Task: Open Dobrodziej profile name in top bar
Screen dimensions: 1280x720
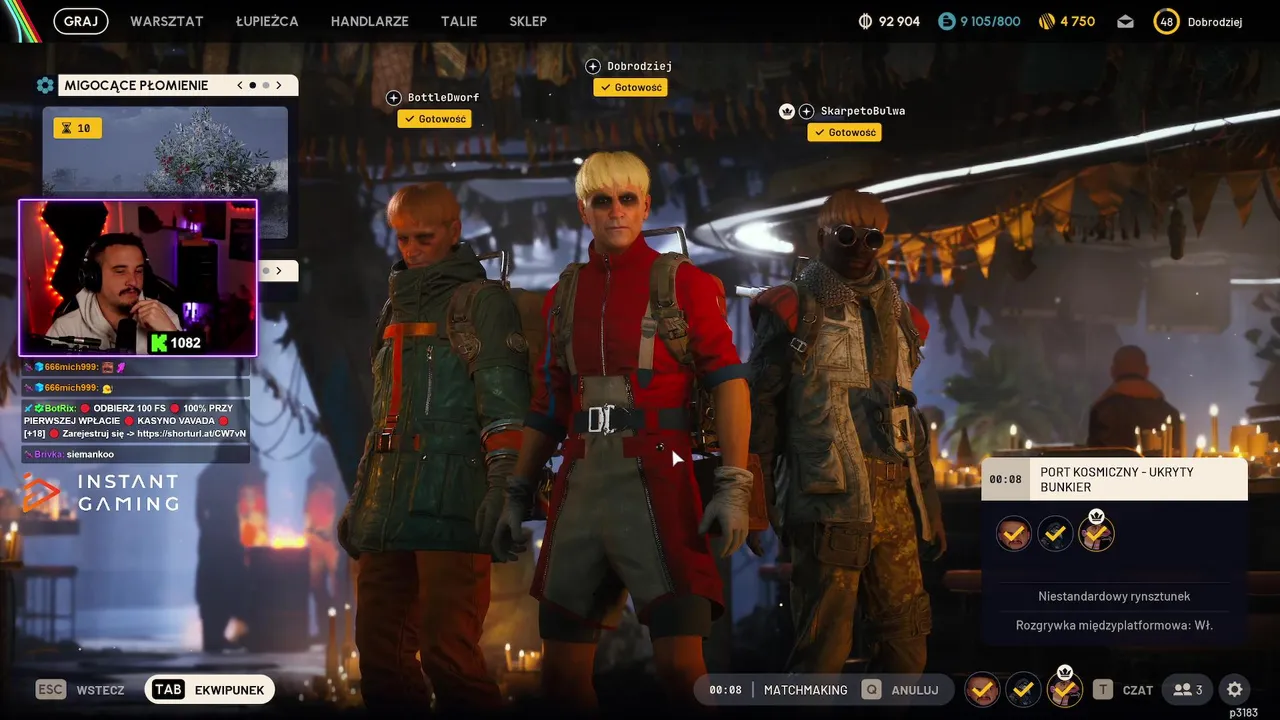Action: pos(1215,21)
